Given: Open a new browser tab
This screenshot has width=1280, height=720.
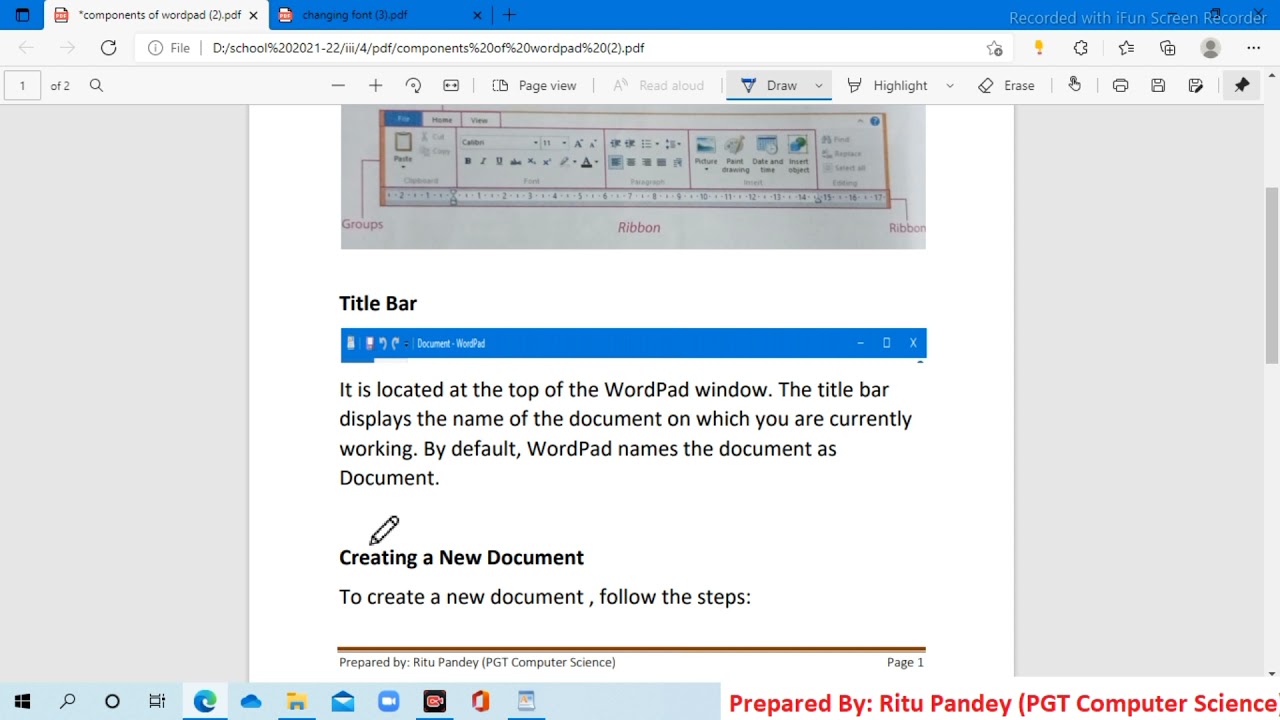Looking at the screenshot, I should 509,15.
